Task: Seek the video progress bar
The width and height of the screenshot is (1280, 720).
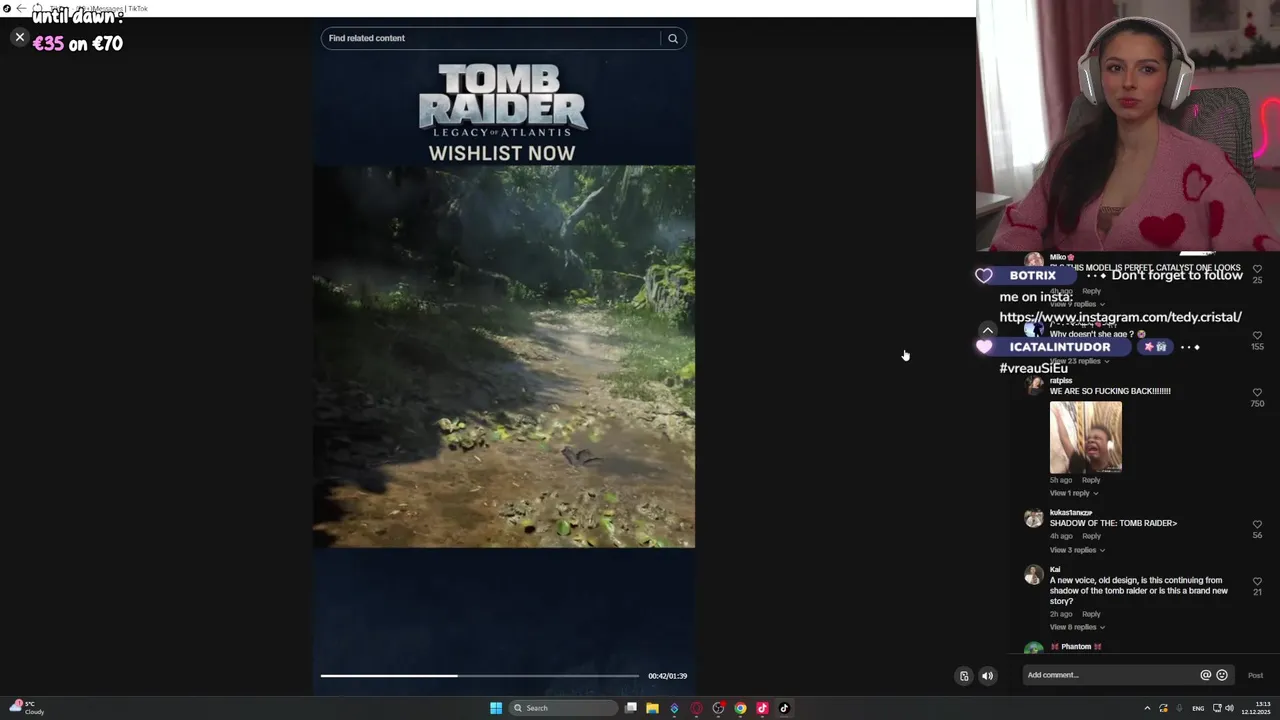Action: pos(479,676)
